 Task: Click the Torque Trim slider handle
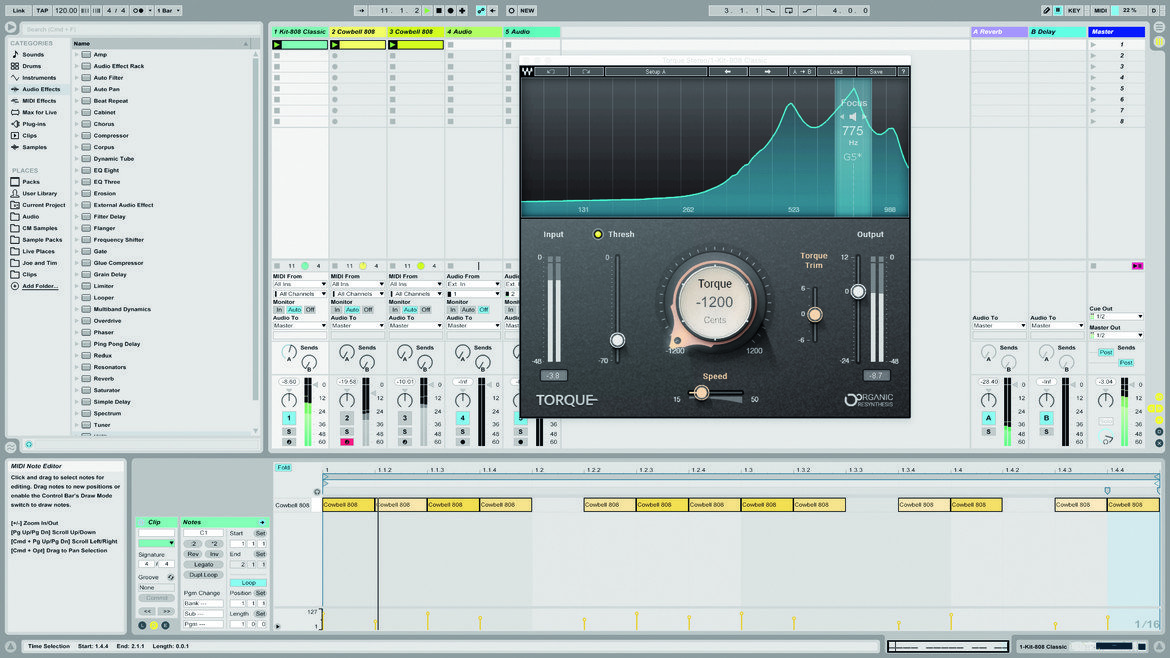click(x=815, y=314)
